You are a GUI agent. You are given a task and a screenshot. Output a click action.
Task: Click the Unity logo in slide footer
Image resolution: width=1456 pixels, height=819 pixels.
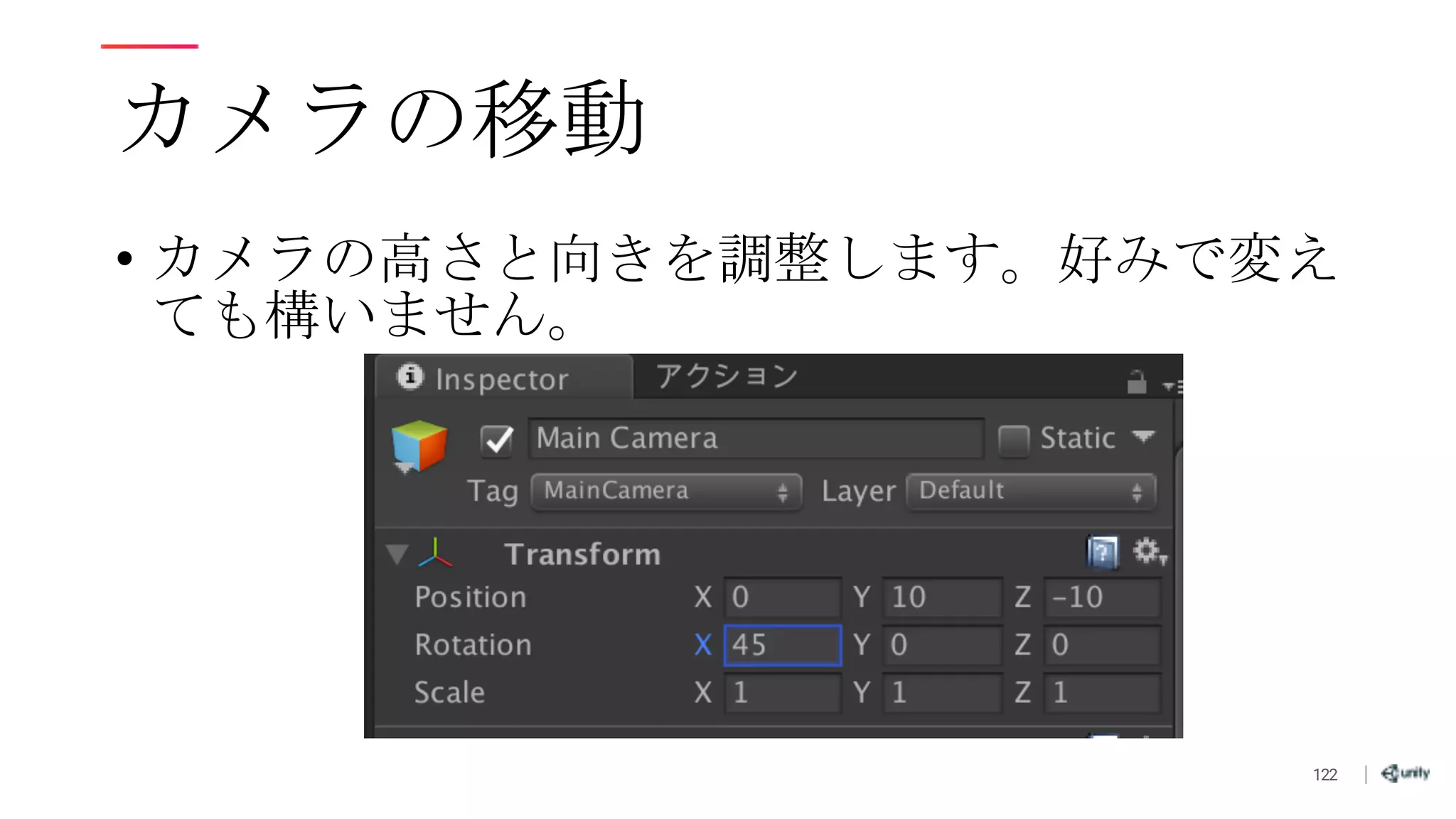[x=1404, y=773]
